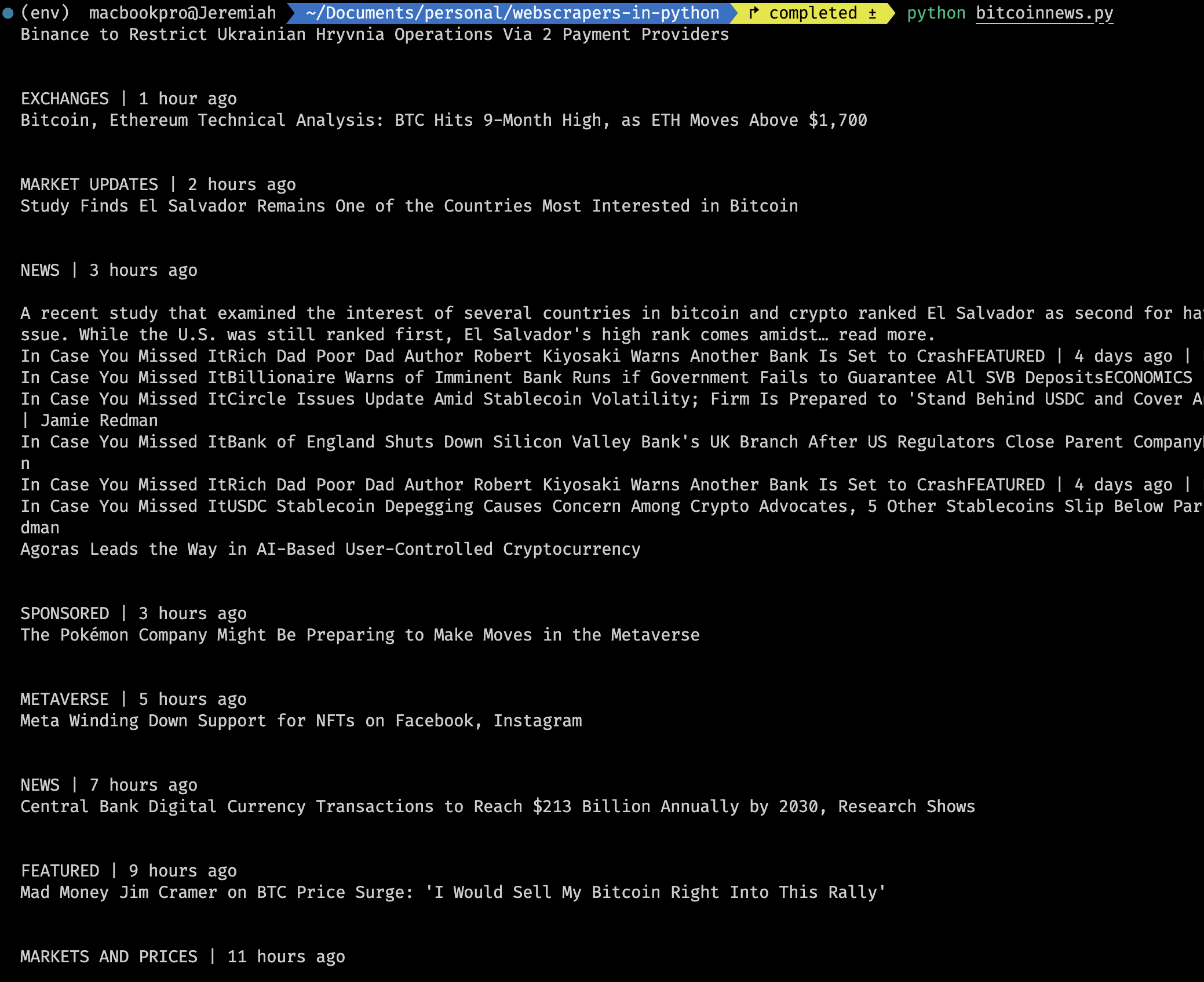Screen dimensions: 1204x982
Task: Click the Central Bank Digital Currency headline
Action: [x=497, y=807]
